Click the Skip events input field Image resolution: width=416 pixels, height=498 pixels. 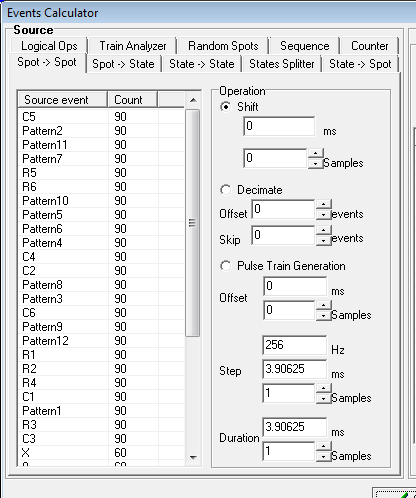(283, 235)
